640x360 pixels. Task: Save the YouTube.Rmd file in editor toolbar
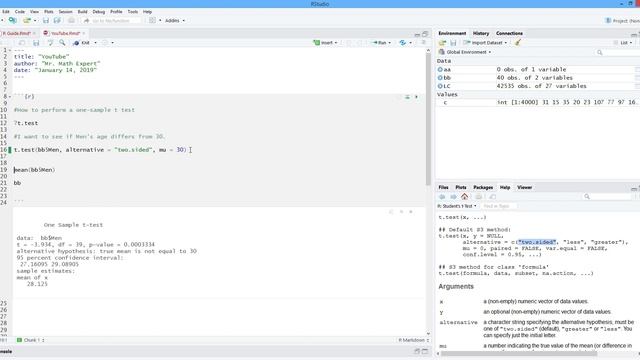(36, 42)
